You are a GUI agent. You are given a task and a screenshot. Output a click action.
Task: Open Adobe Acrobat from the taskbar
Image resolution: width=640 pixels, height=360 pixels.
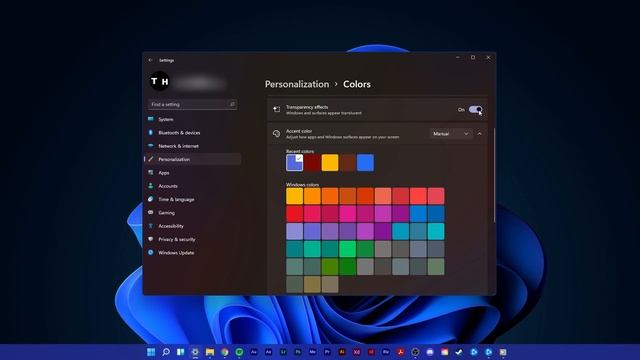coord(400,352)
